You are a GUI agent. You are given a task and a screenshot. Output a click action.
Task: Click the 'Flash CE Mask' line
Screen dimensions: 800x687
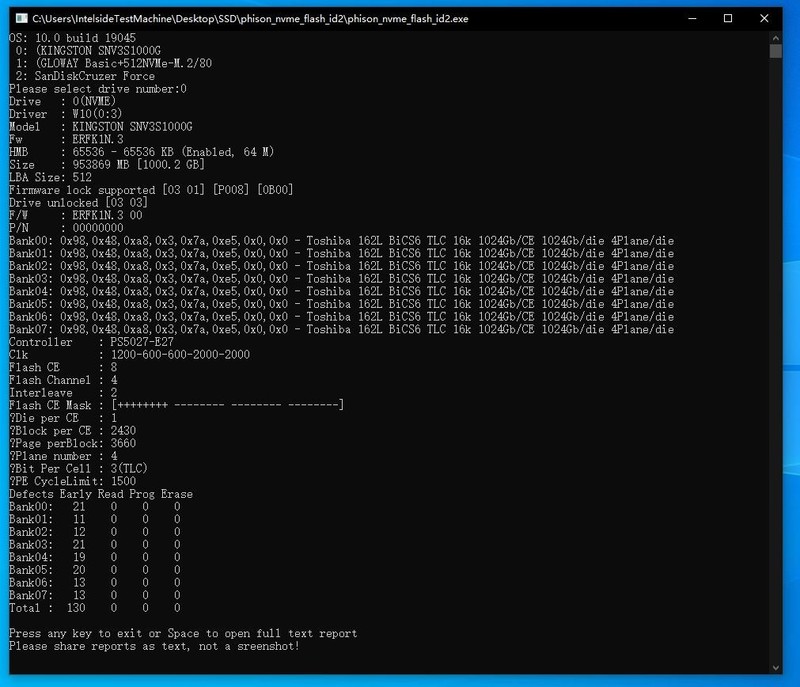[177, 405]
